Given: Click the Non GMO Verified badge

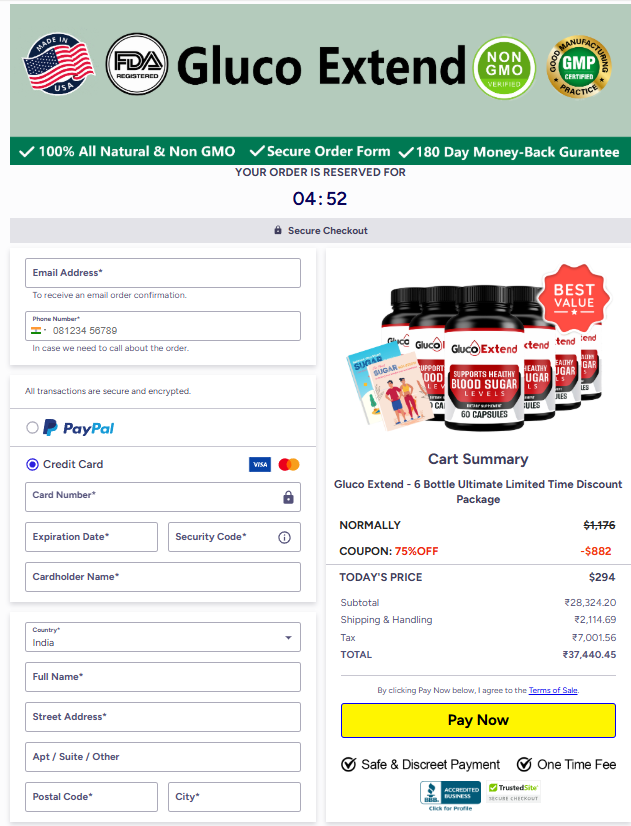Looking at the screenshot, I should click(504, 68).
